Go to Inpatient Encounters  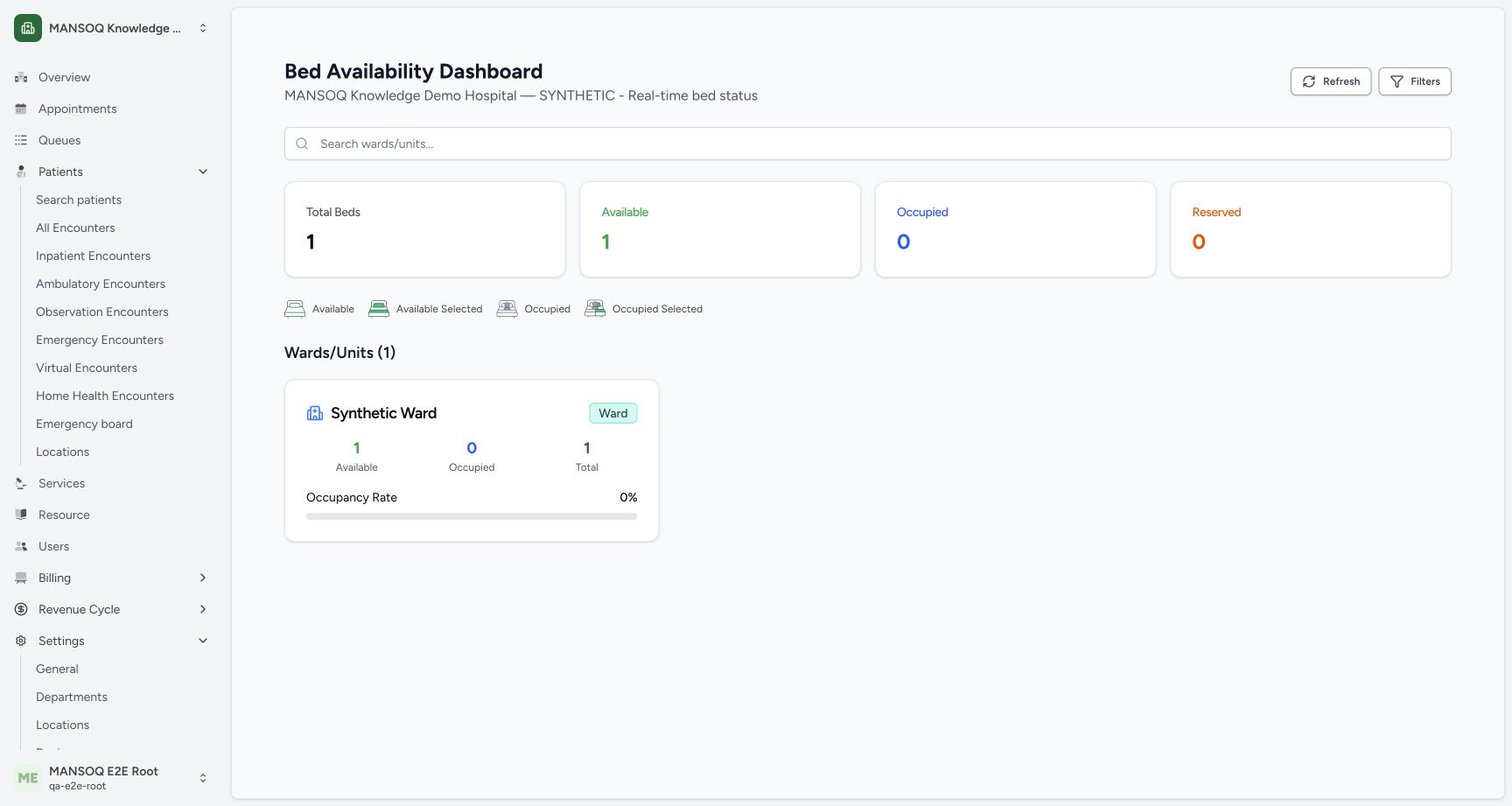pos(93,256)
